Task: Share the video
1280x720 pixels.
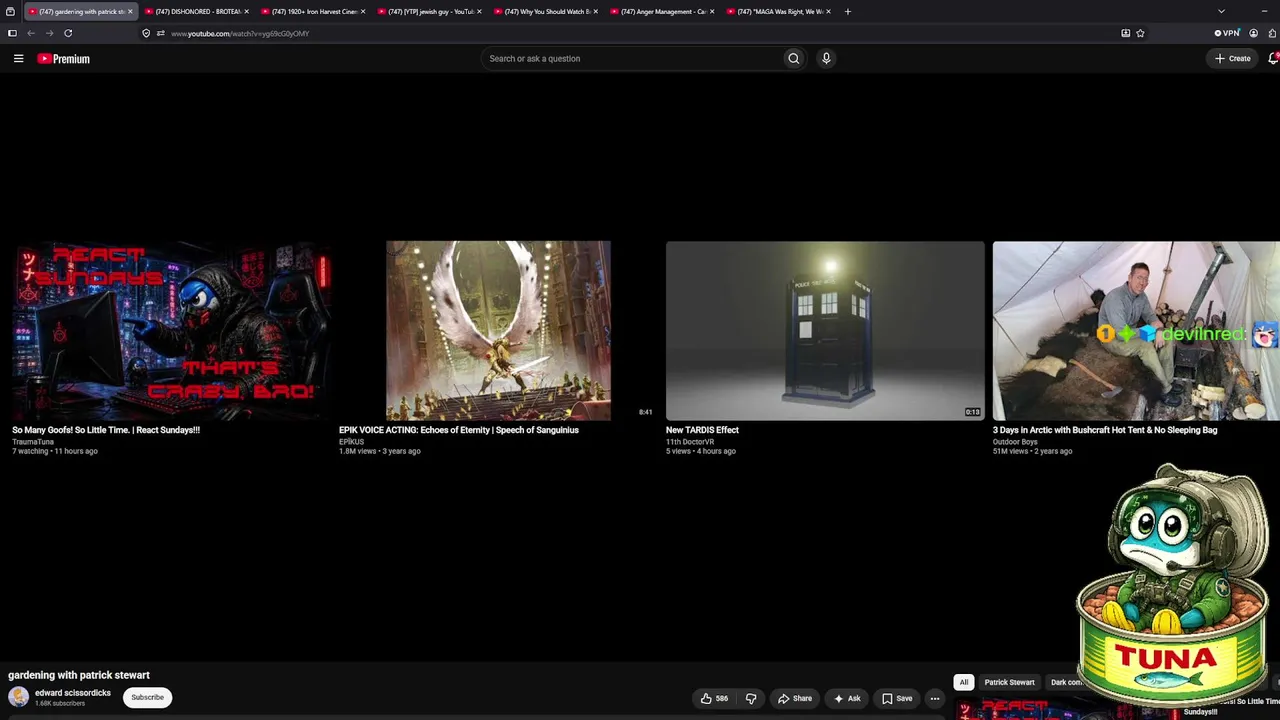Action: tap(795, 698)
